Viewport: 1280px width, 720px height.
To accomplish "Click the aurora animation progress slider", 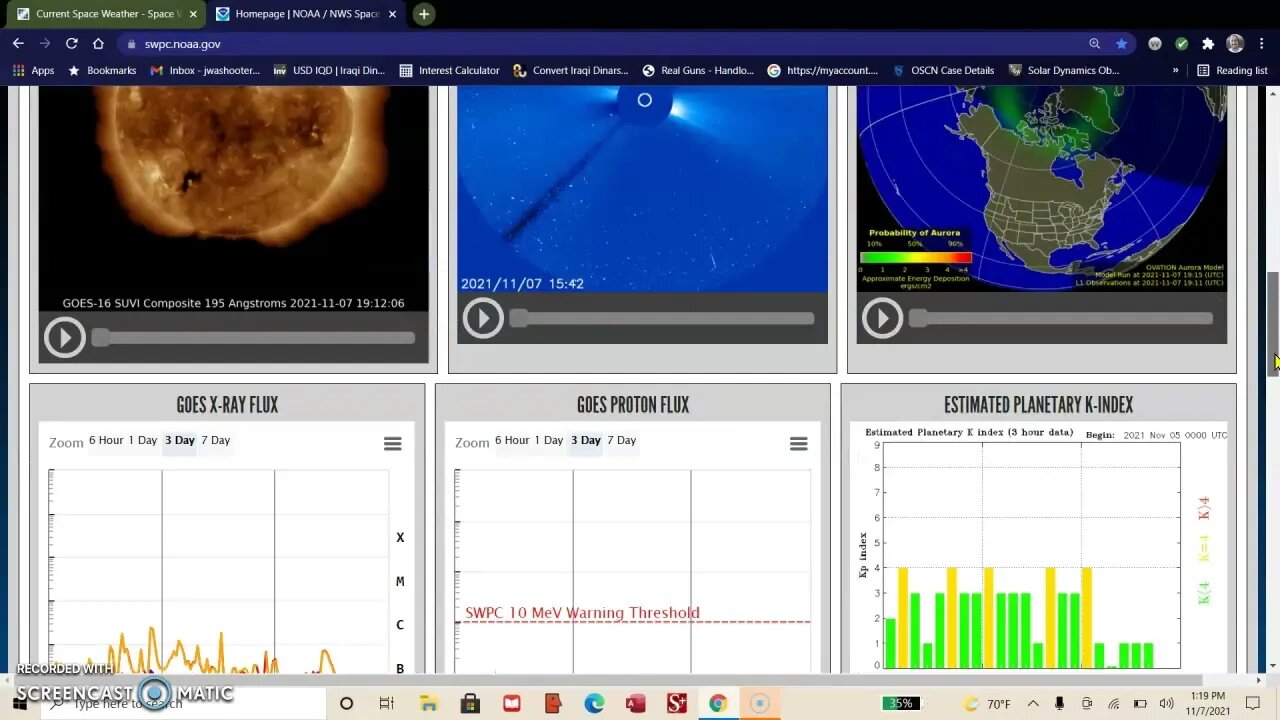I will (1062, 319).
